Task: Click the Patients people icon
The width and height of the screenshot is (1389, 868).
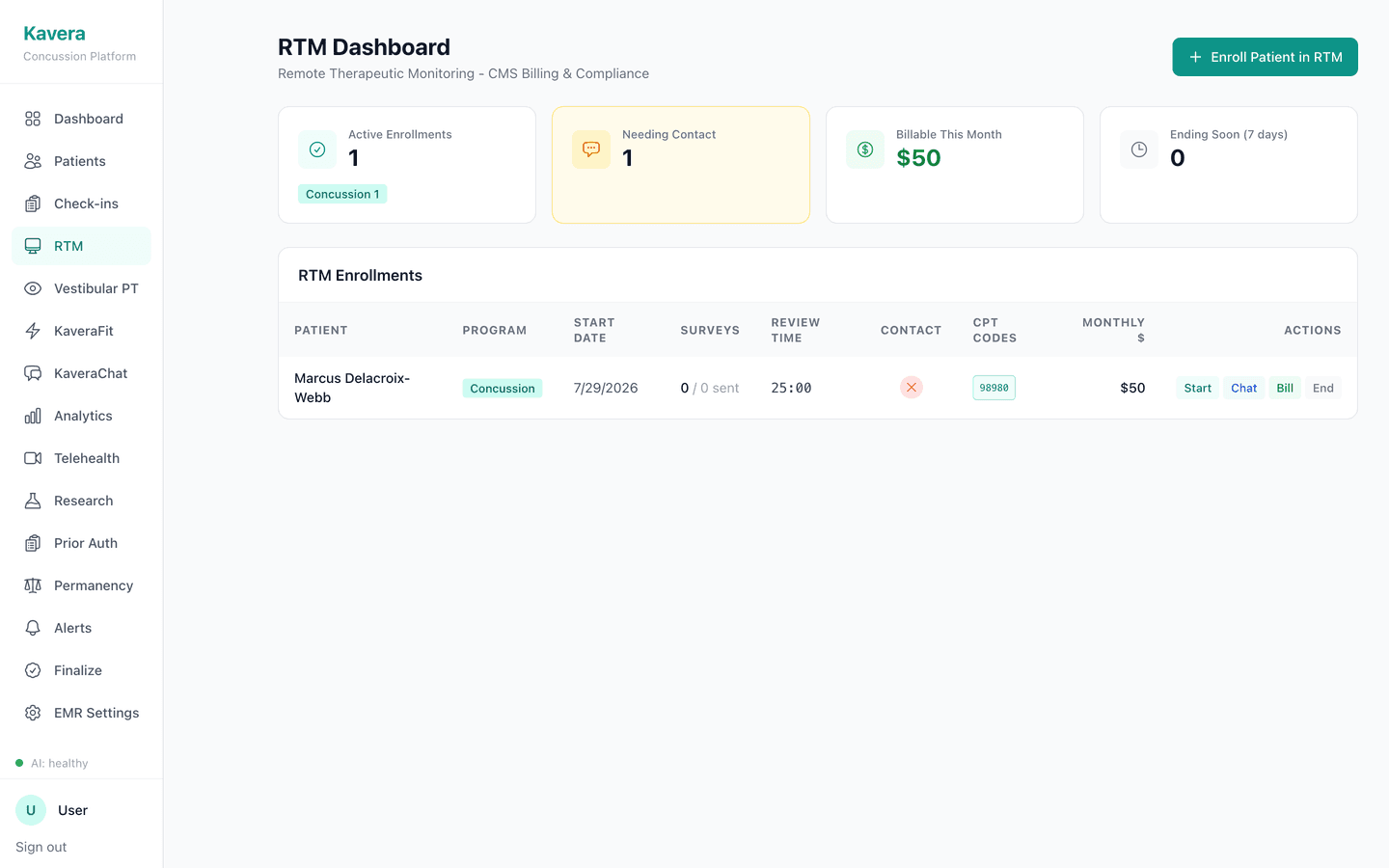Action: (x=33, y=161)
